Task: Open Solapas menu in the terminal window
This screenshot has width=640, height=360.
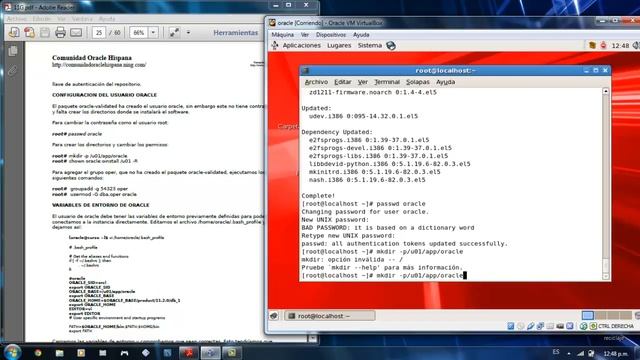Action: [418, 82]
